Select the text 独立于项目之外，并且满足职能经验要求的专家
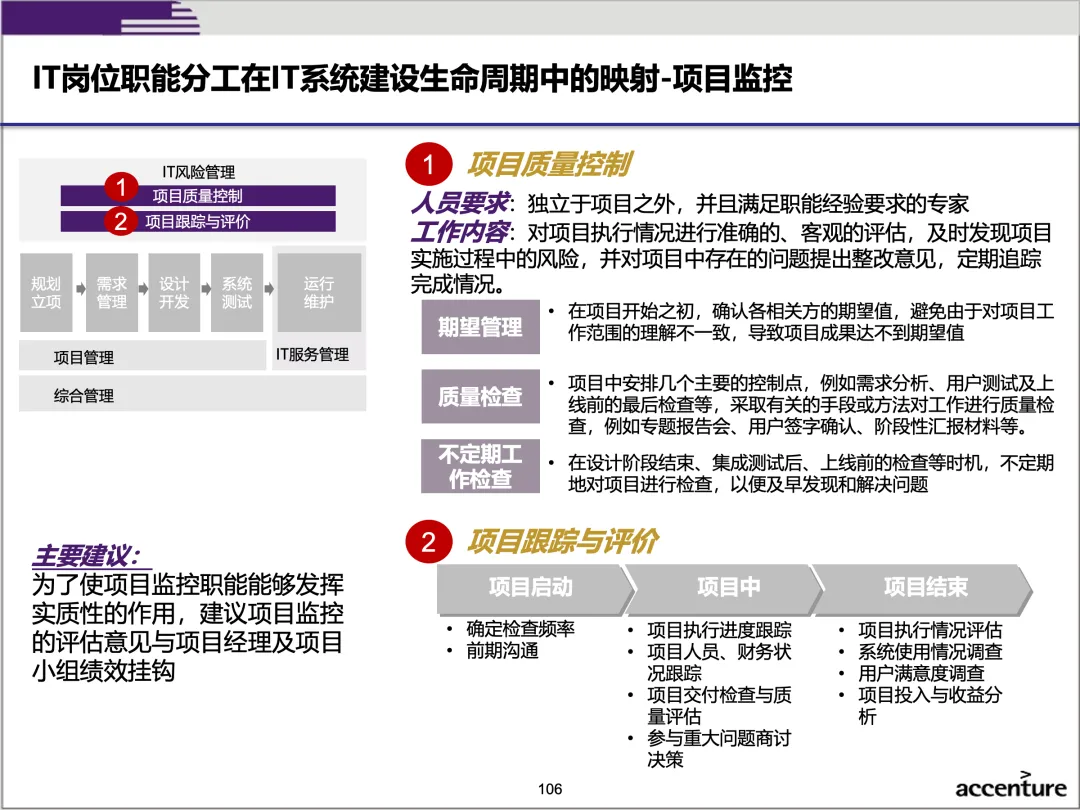This screenshot has height=810, width=1080. pyautogui.click(x=748, y=204)
